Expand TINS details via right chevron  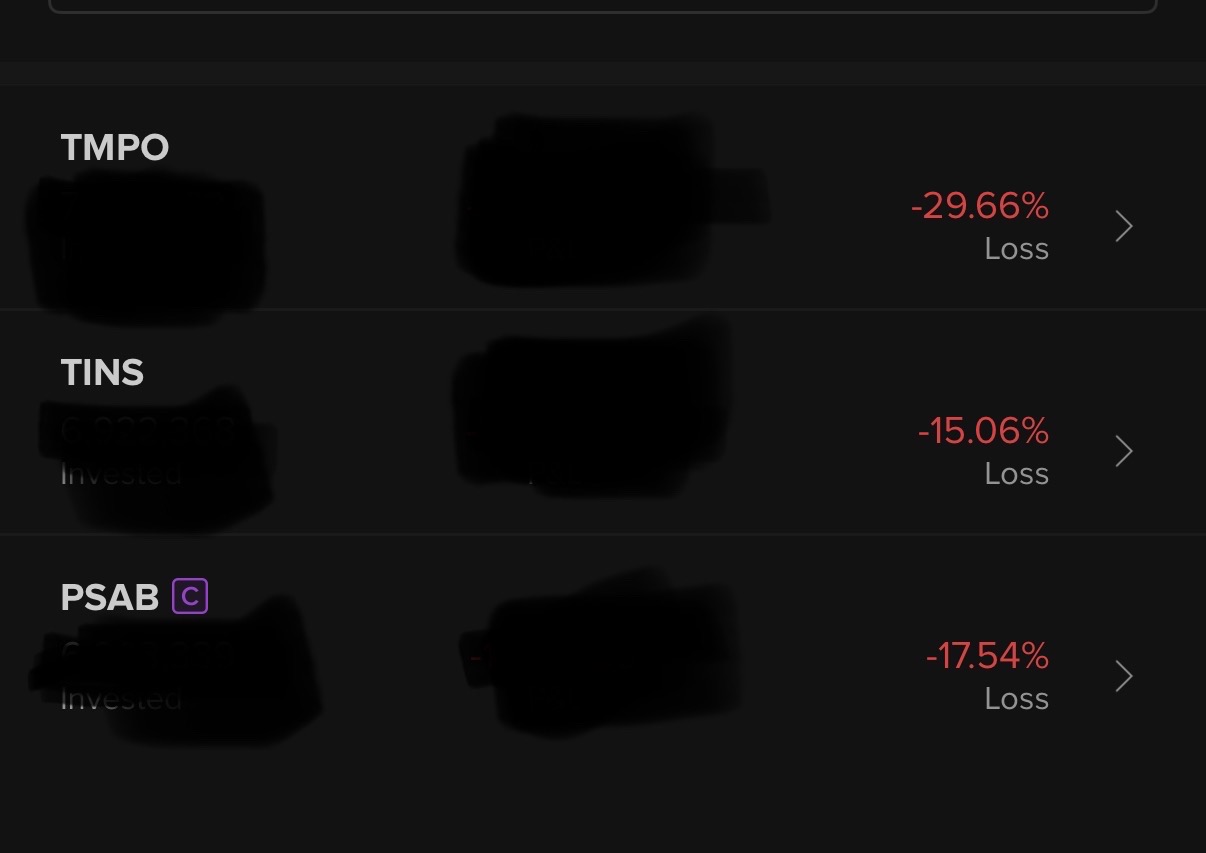pos(1124,452)
